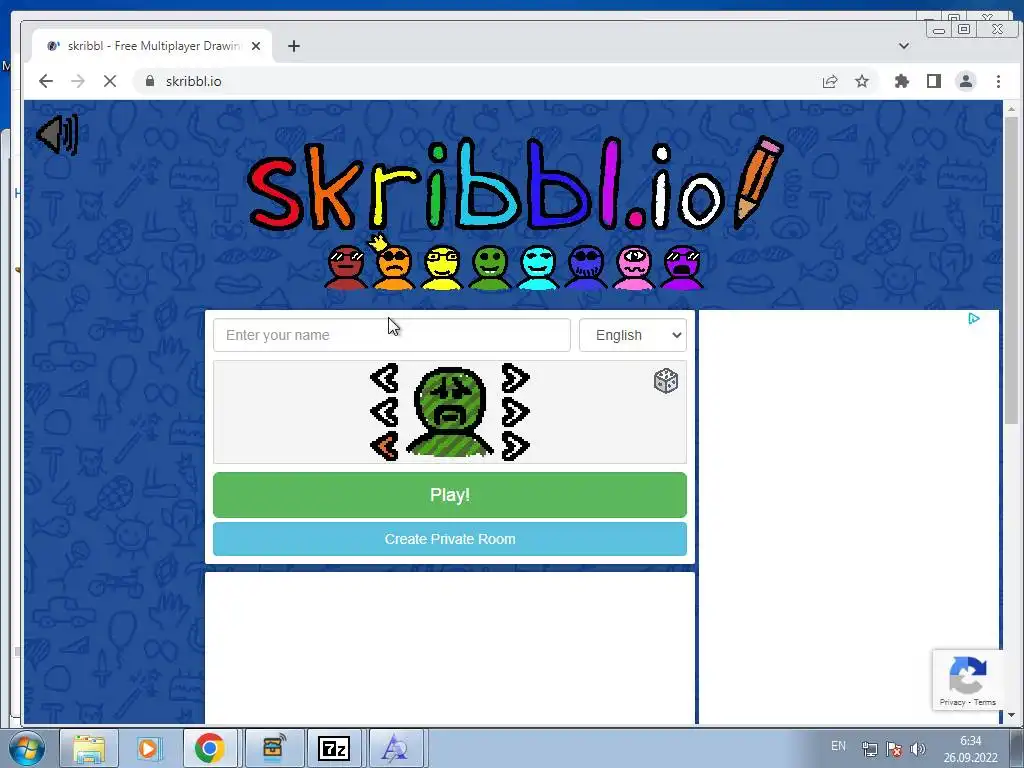Open the 7-Zip taskbar icon
1024x768 pixels.
pos(334,748)
